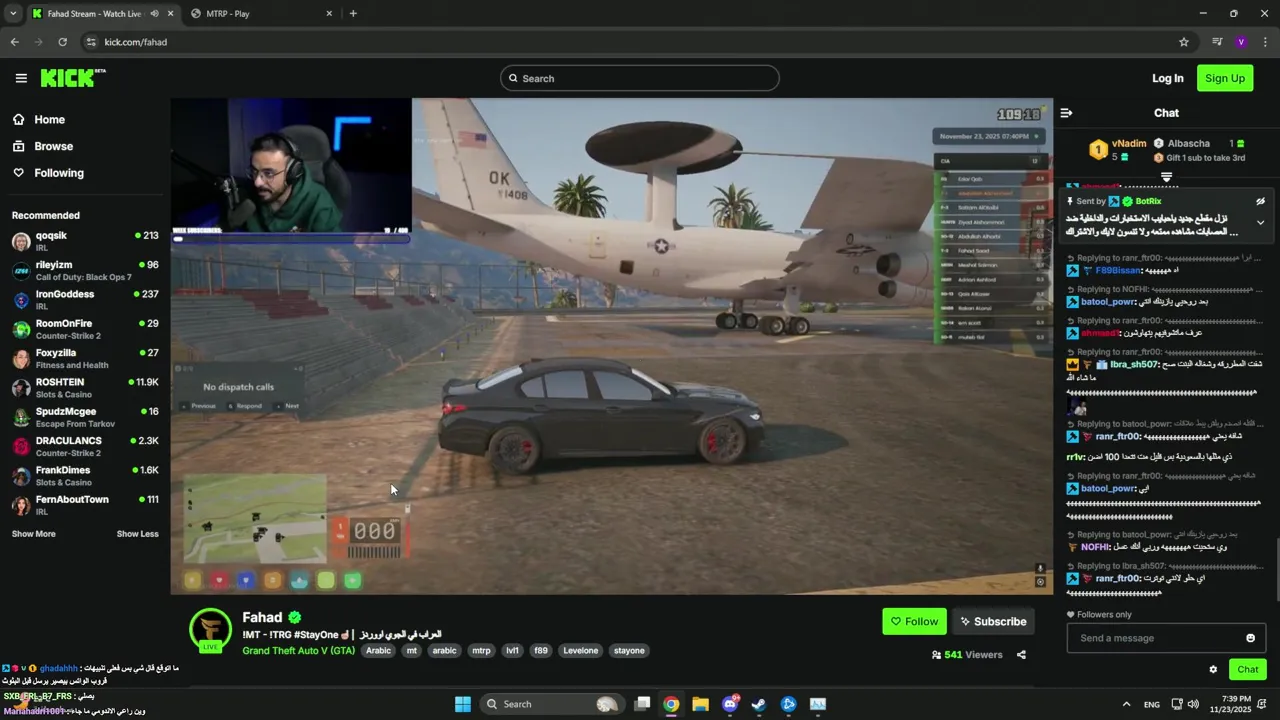Open recommended channel FernAboutTown
The image size is (1280, 720).
click(x=85, y=505)
